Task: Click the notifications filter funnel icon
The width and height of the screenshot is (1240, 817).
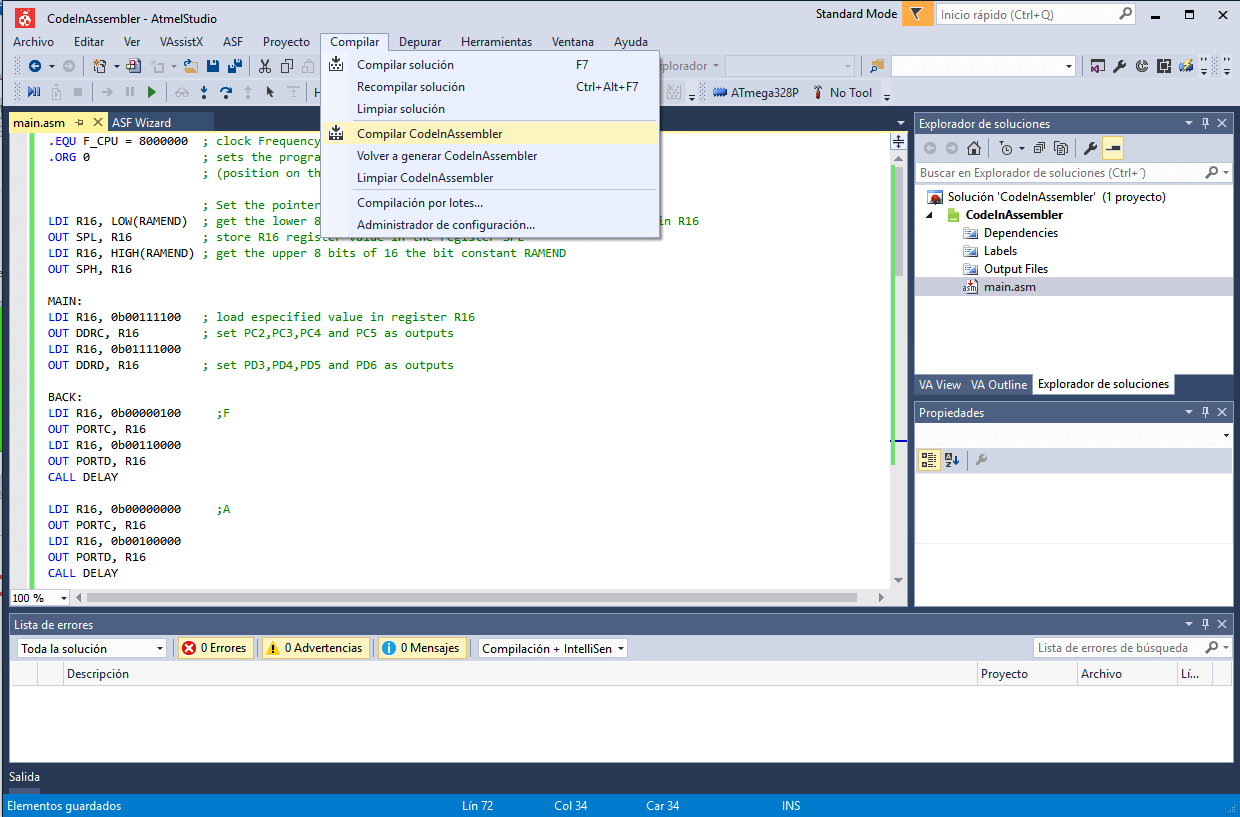Action: click(x=916, y=14)
